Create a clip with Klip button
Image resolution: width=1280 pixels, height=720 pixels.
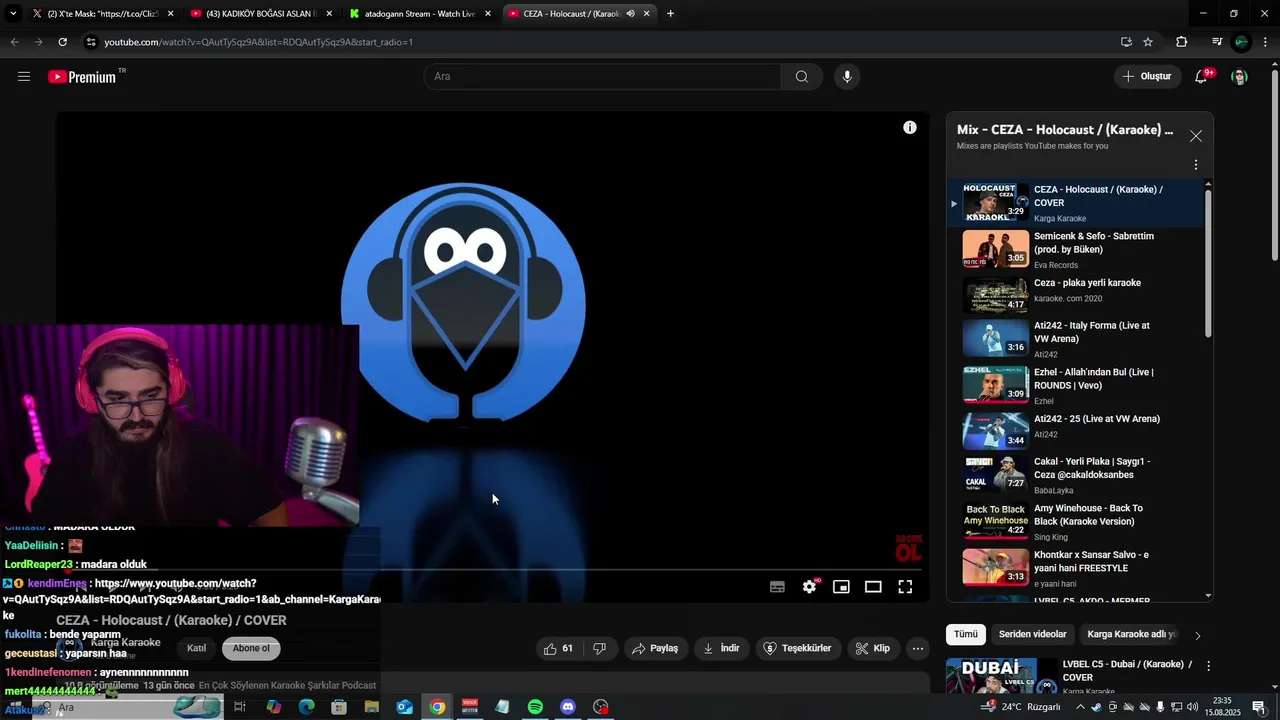[x=872, y=648]
